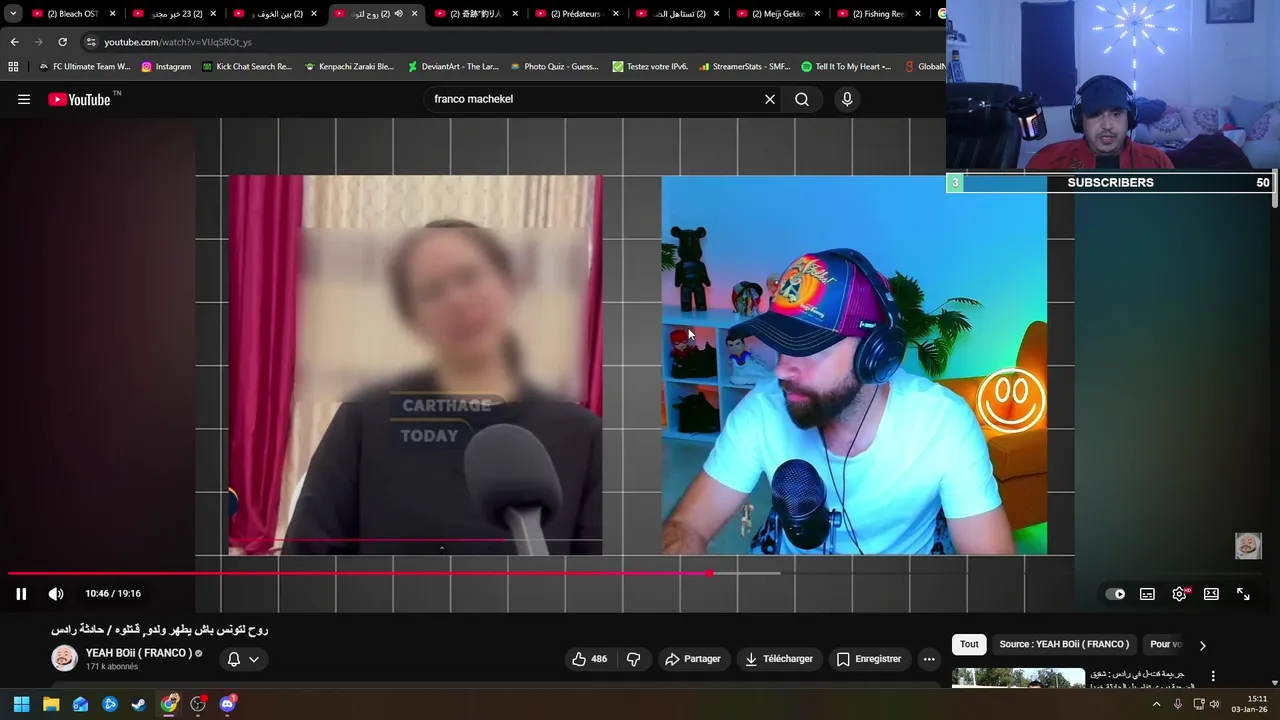The height and width of the screenshot is (720, 1280).
Task: Go back in browser
Action: 14,42
